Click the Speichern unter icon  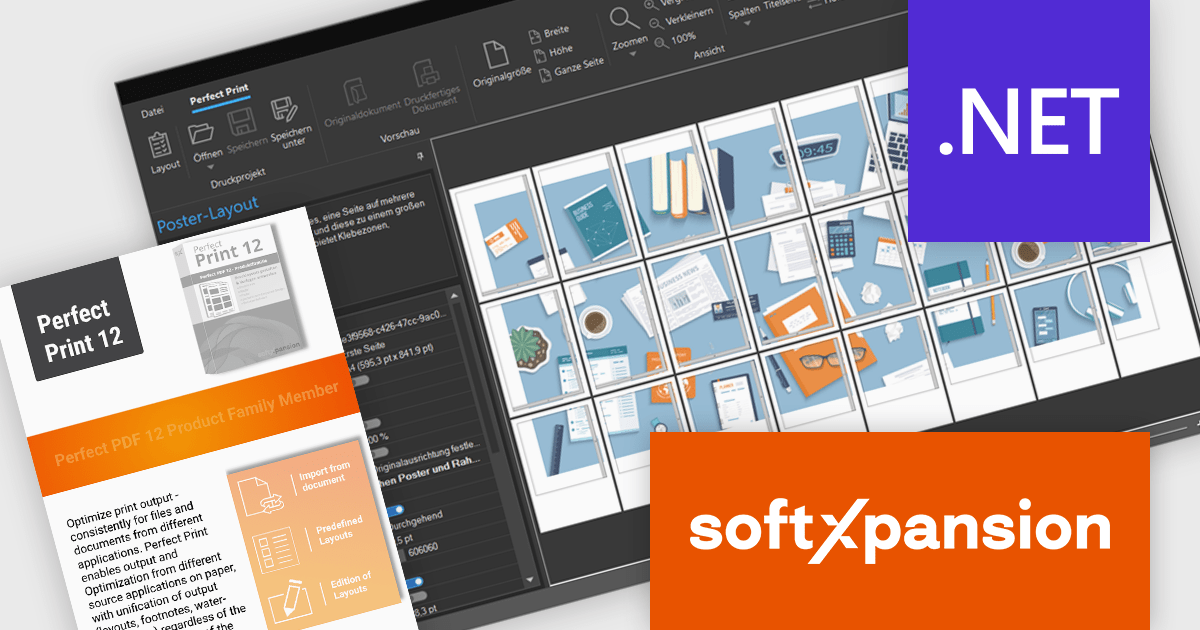(284, 111)
